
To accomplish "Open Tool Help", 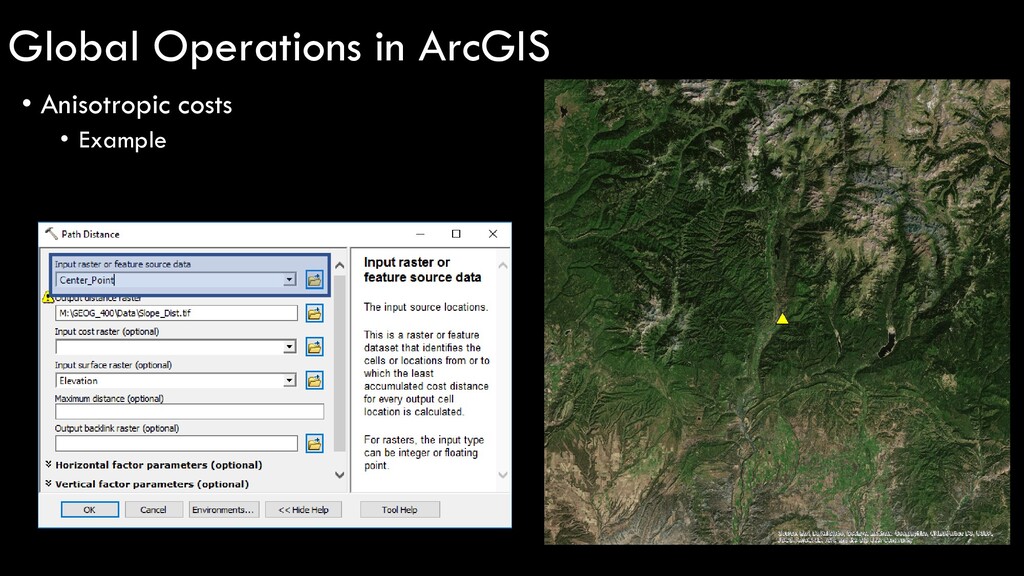I will 400,509.
